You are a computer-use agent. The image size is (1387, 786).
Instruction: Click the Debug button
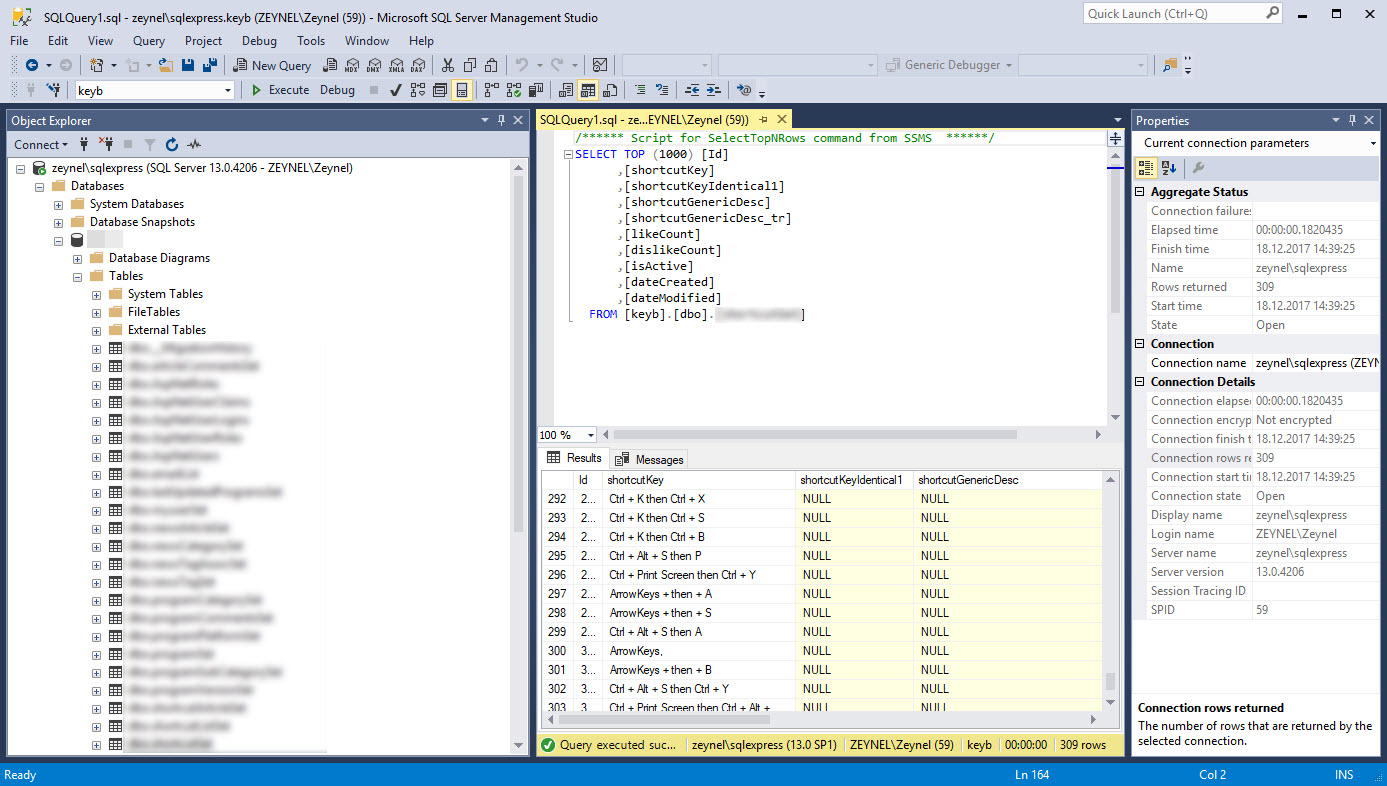[x=337, y=90]
